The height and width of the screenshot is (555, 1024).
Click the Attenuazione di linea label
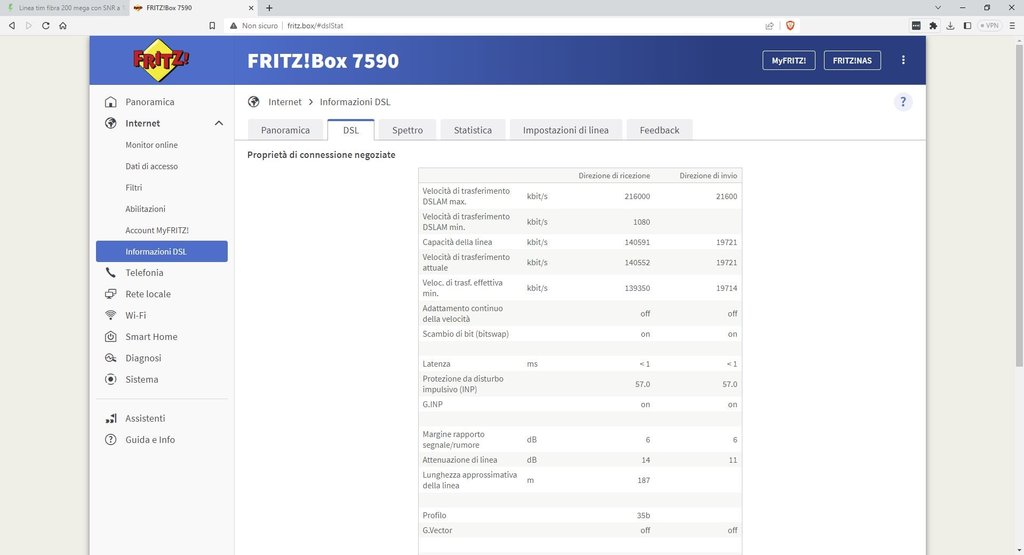(x=460, y=460)
